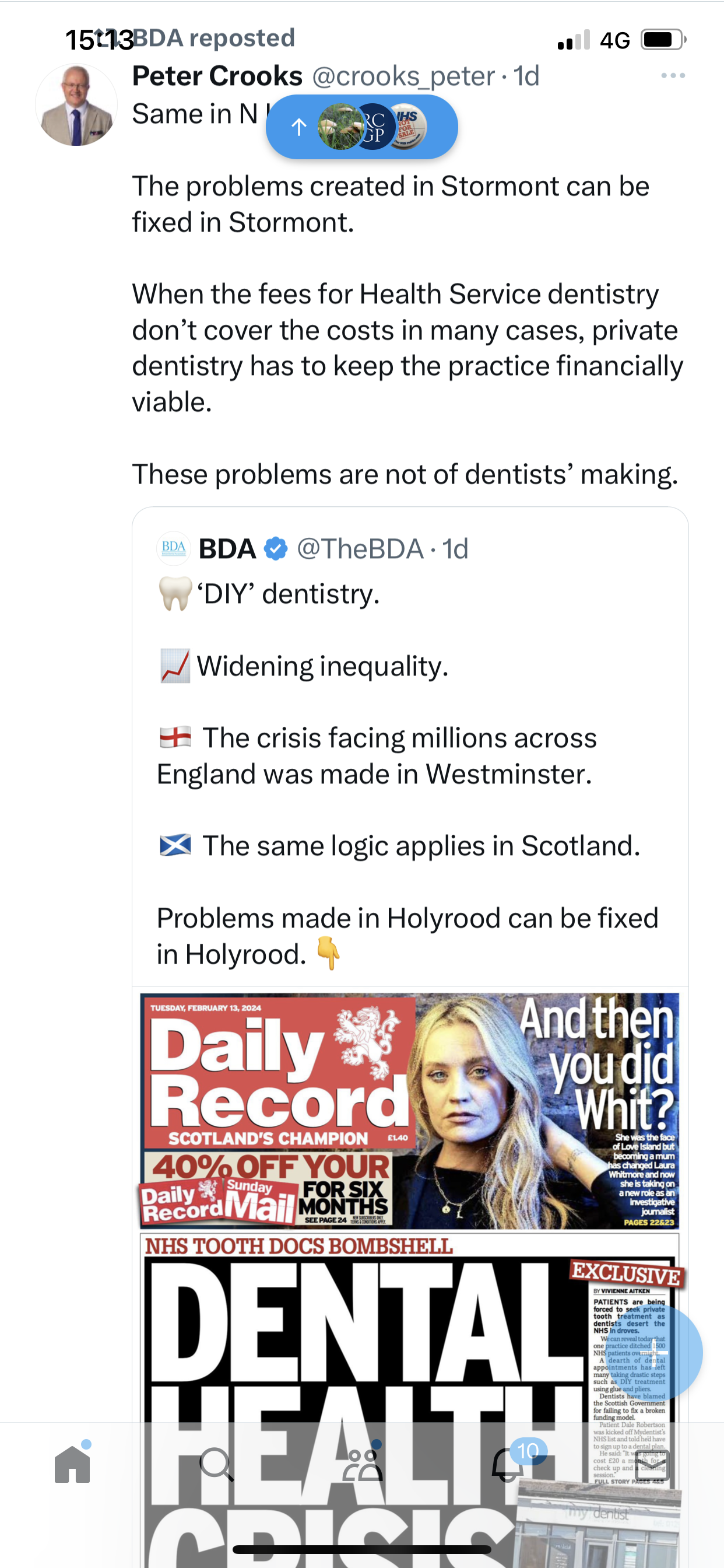Open the Daily Record front page image
The height and width of the screenshot is (1568, 724).
tap(410, 1278)
